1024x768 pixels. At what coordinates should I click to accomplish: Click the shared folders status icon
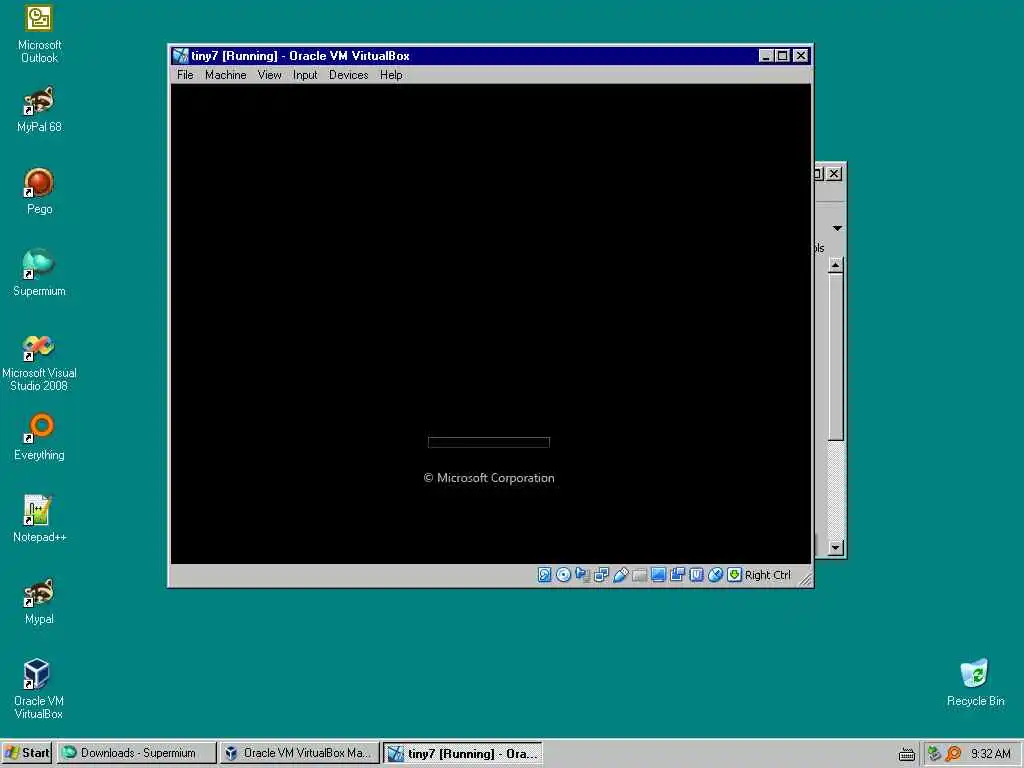point(639,575)
